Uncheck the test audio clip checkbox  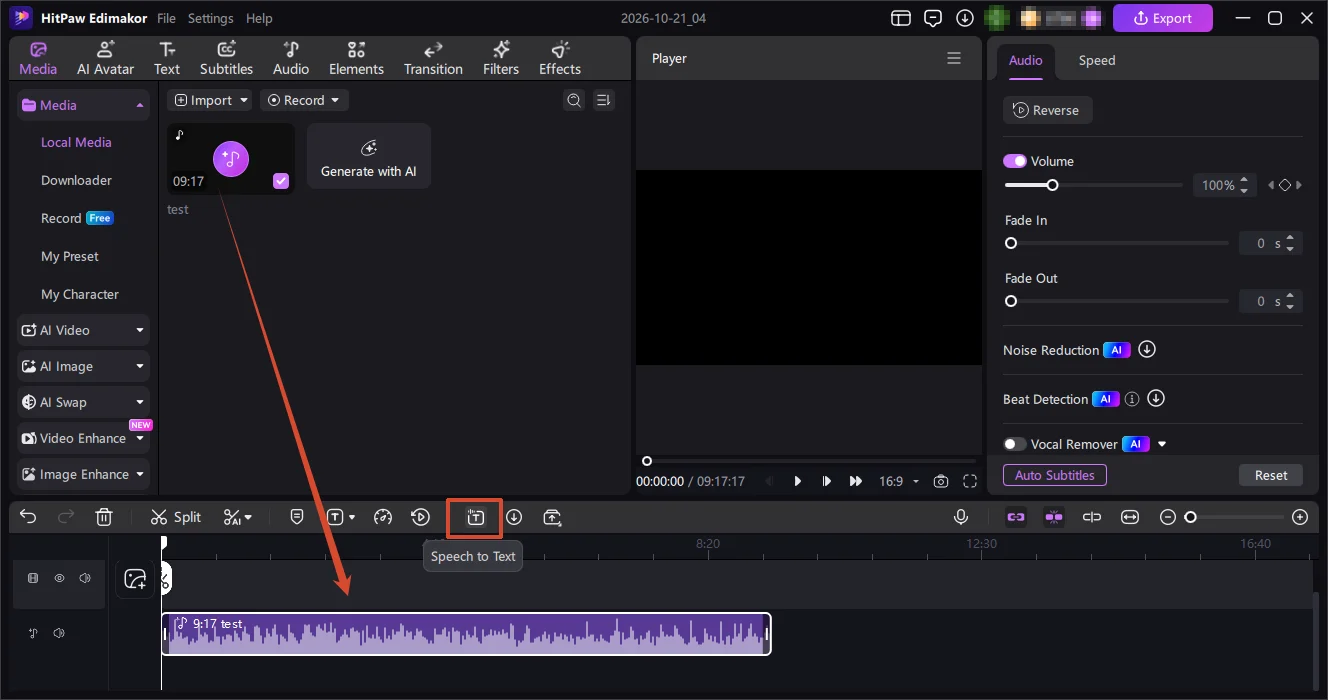(x=281, y=181)
